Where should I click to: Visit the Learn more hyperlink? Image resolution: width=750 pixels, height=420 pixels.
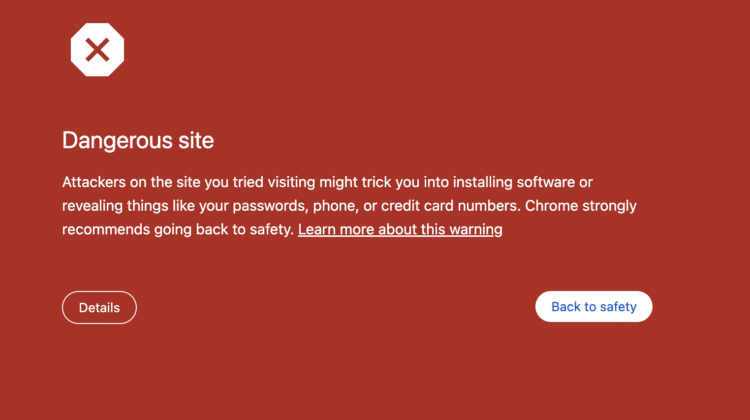(400, 229)
